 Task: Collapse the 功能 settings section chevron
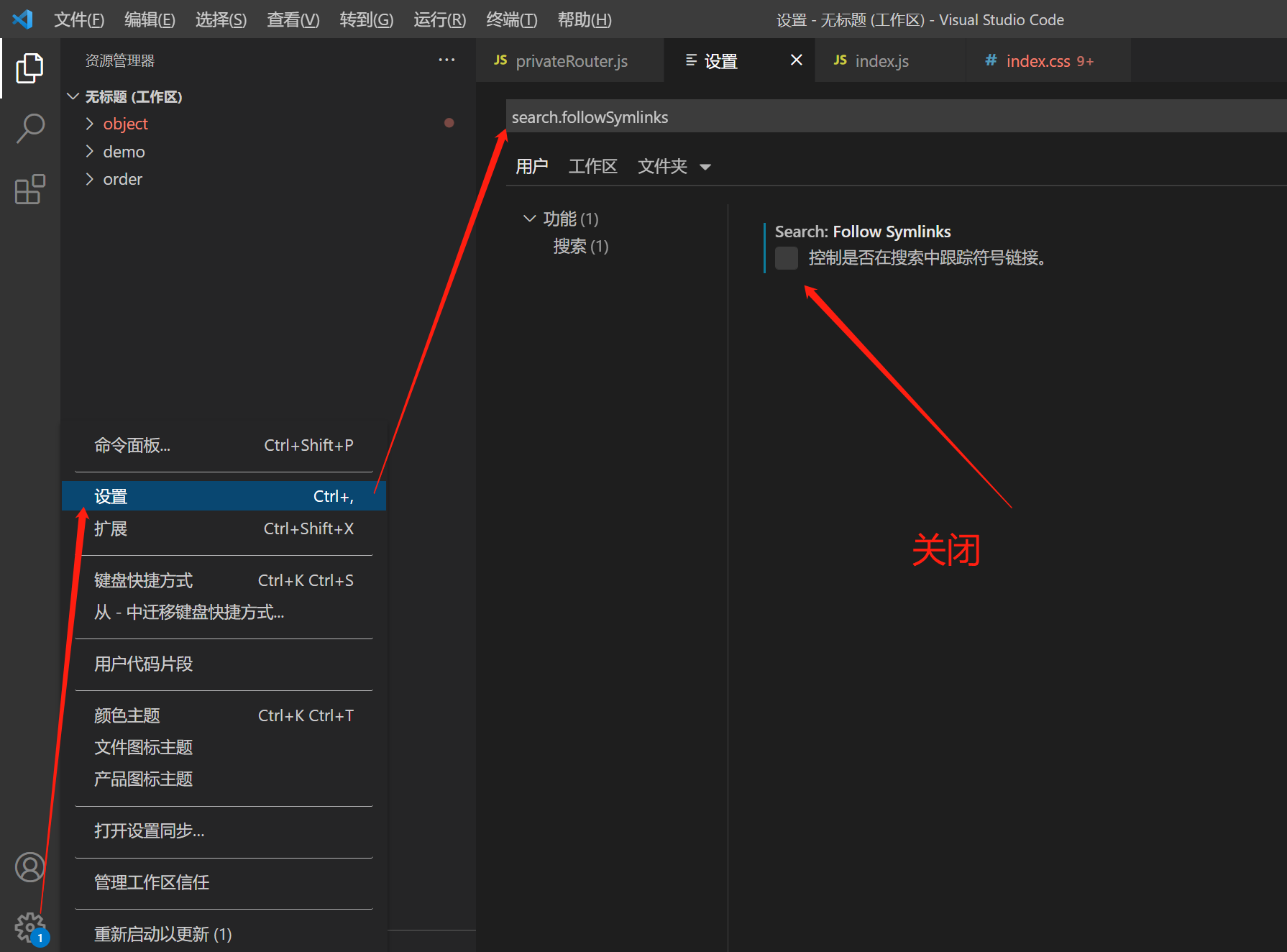tap(530, 218)
